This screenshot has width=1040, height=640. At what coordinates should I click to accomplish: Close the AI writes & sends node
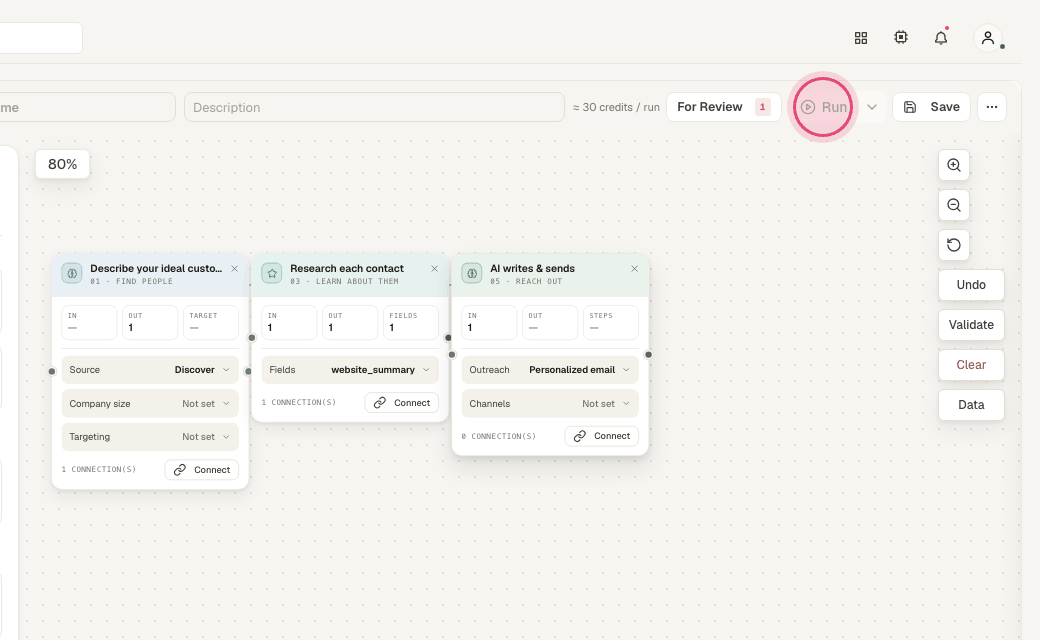(634, 269)
